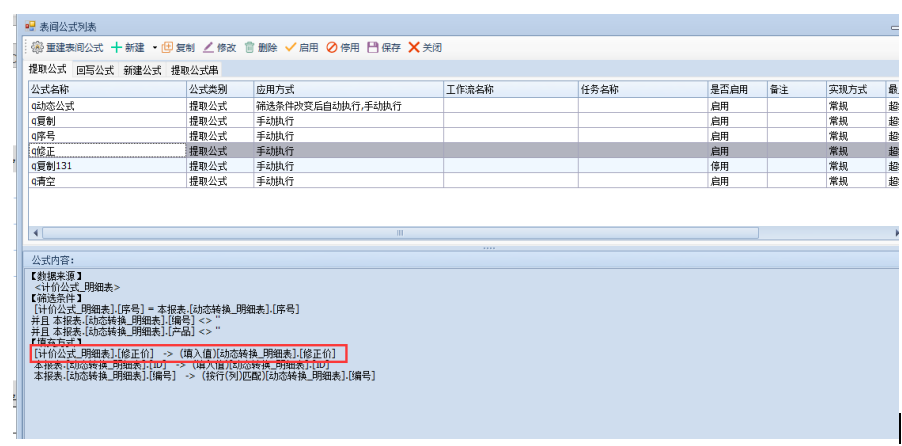Click the 修改 pencil icon
The width and height of the screenshot is (902, 446).
(208, 47)
